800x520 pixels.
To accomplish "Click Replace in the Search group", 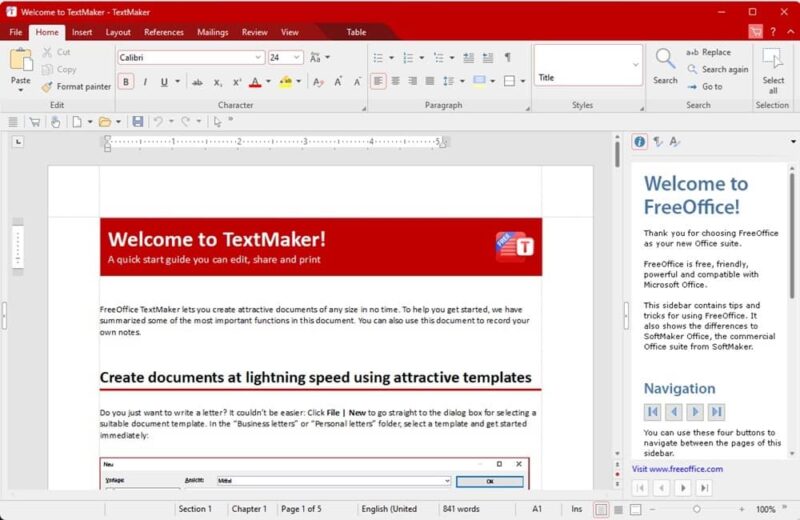I will pos(709,52).
